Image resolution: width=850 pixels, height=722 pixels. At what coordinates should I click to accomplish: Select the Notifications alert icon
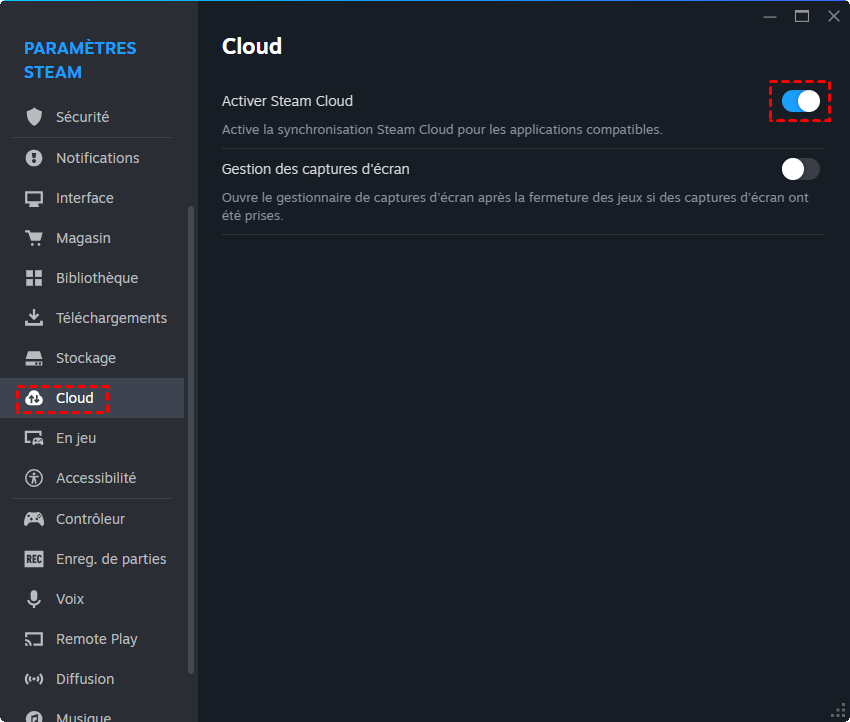pos(35,158)
